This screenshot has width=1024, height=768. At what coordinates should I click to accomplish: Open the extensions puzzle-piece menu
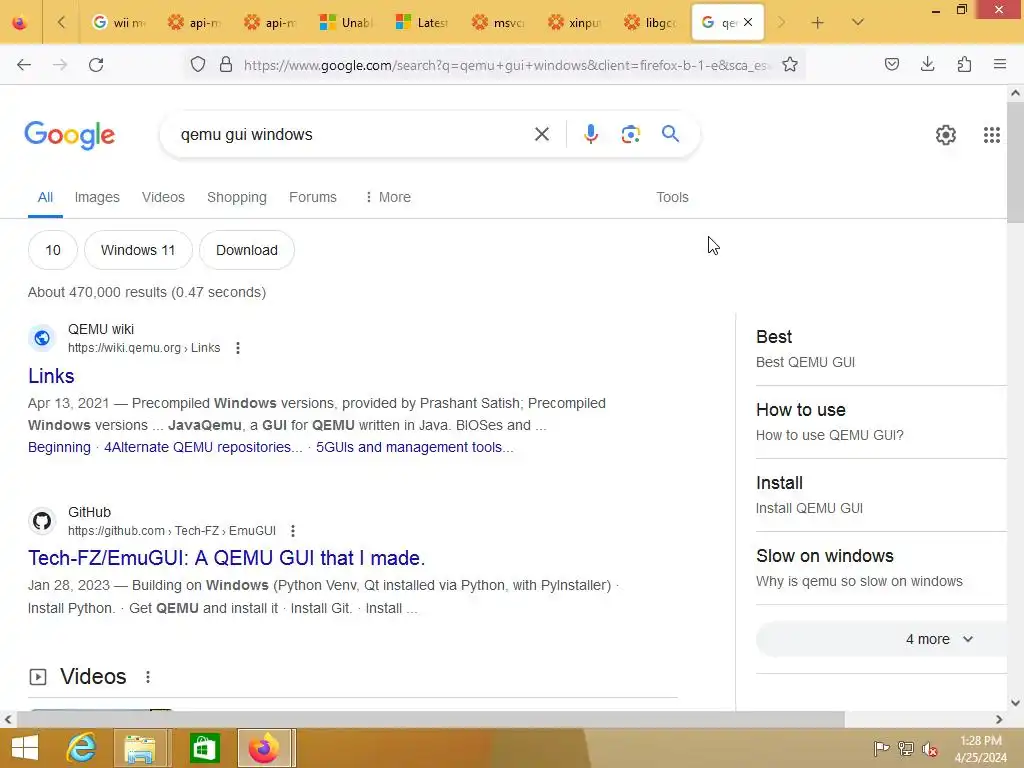click(x=964, y=64)
